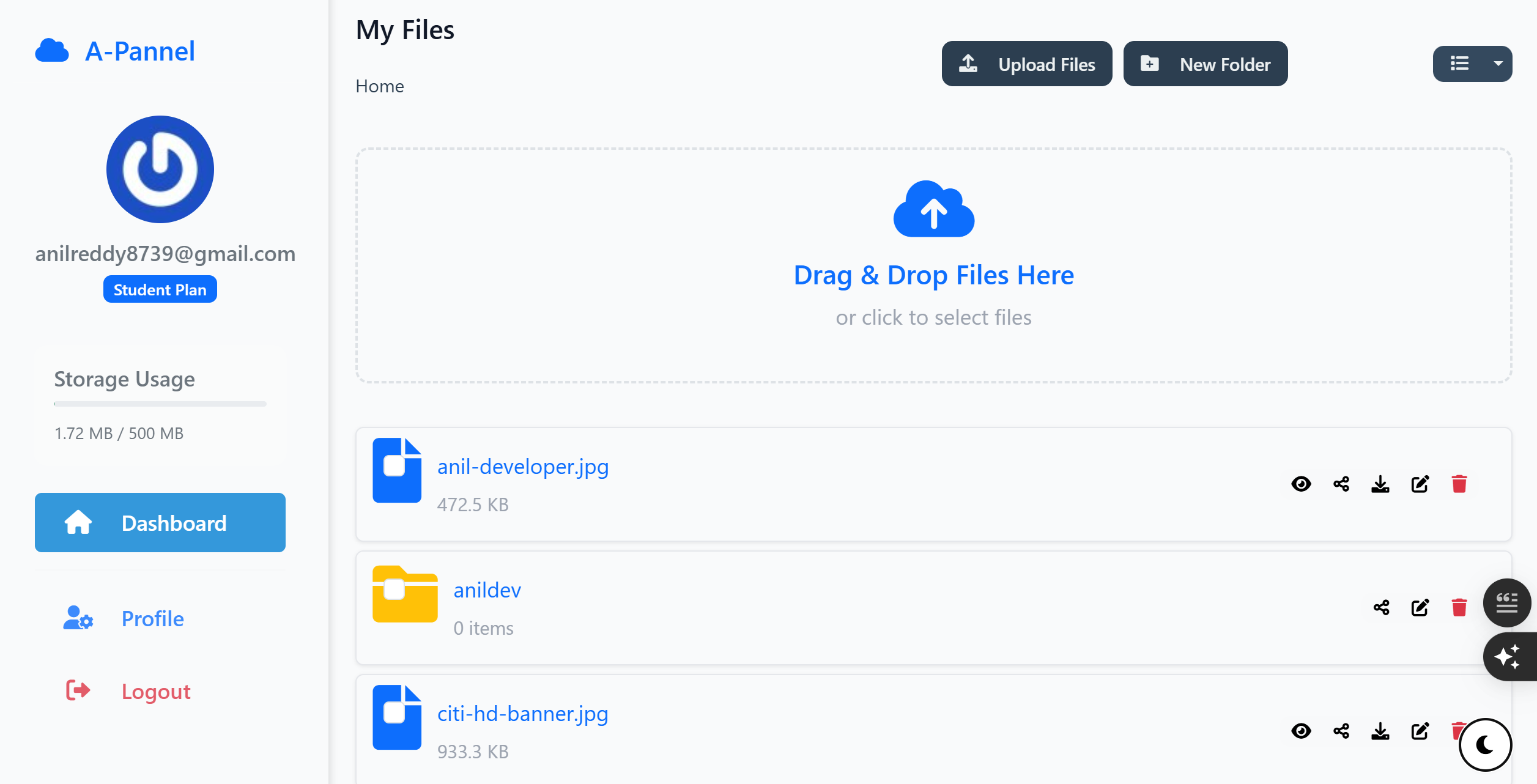Viewport: 1537px width, 784px height.
Task: Delete citi-hd-banner.jpg with the trash icon
Action: click(1460, 731)
